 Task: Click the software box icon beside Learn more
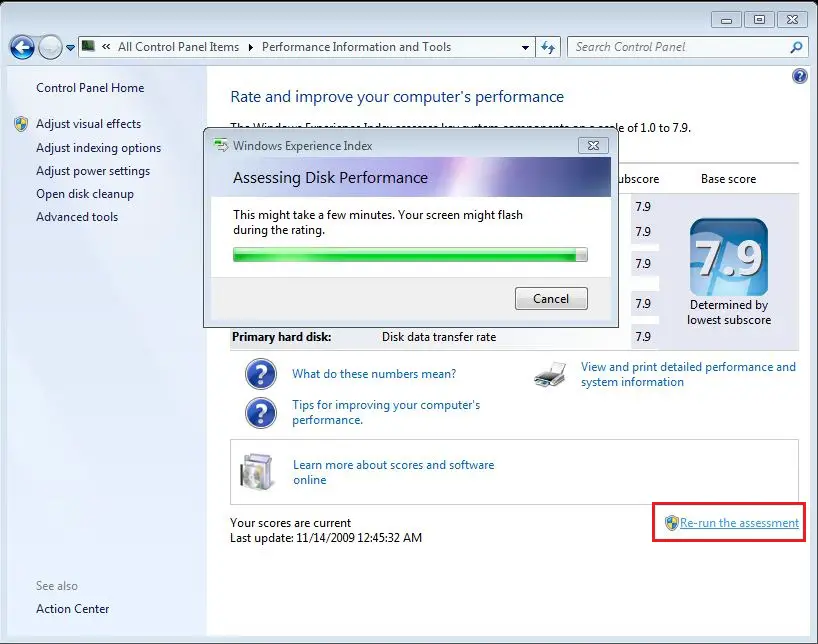tap(256, 471)
